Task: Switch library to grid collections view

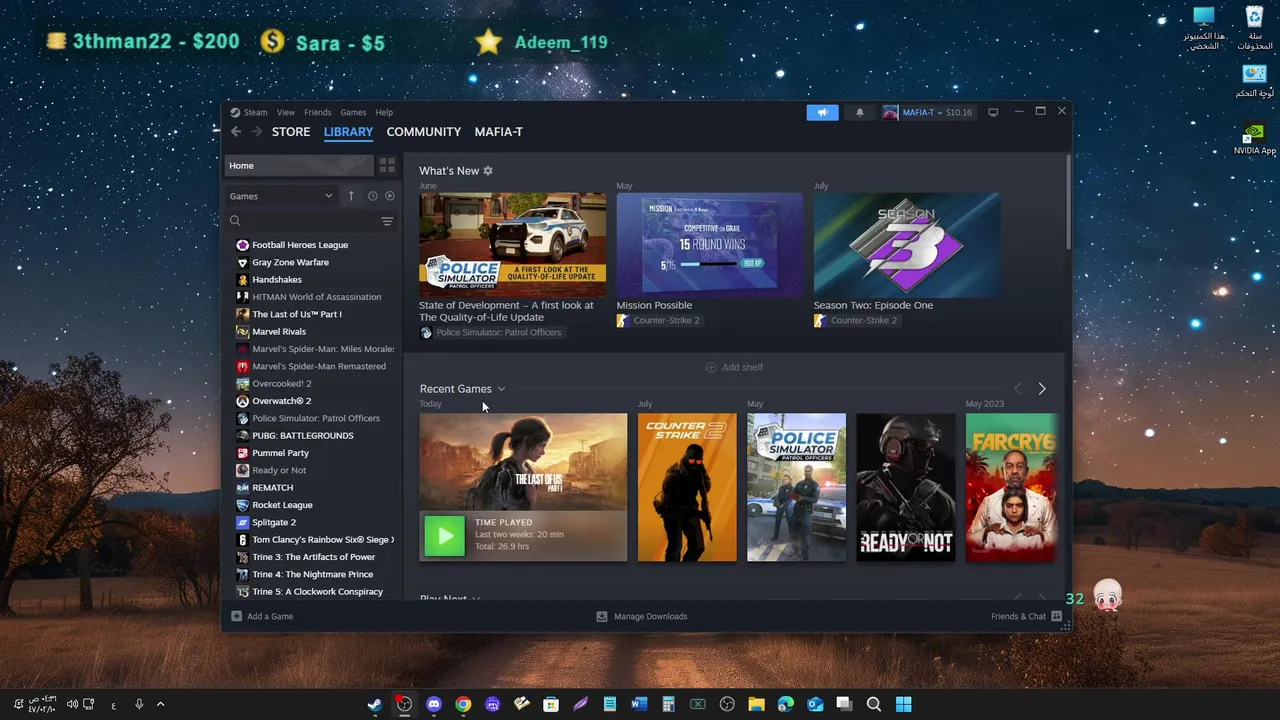Action: click(x=387, y=166)
